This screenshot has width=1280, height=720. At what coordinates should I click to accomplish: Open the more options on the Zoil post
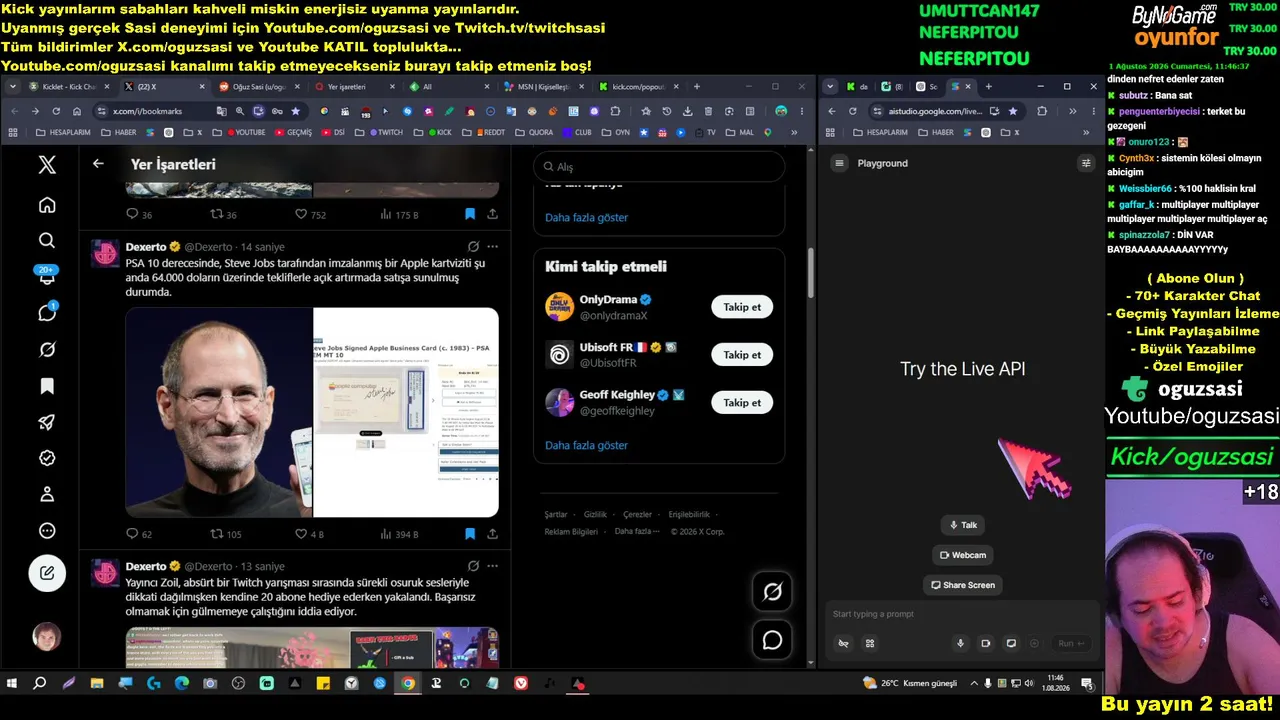[x=492, y=566]
